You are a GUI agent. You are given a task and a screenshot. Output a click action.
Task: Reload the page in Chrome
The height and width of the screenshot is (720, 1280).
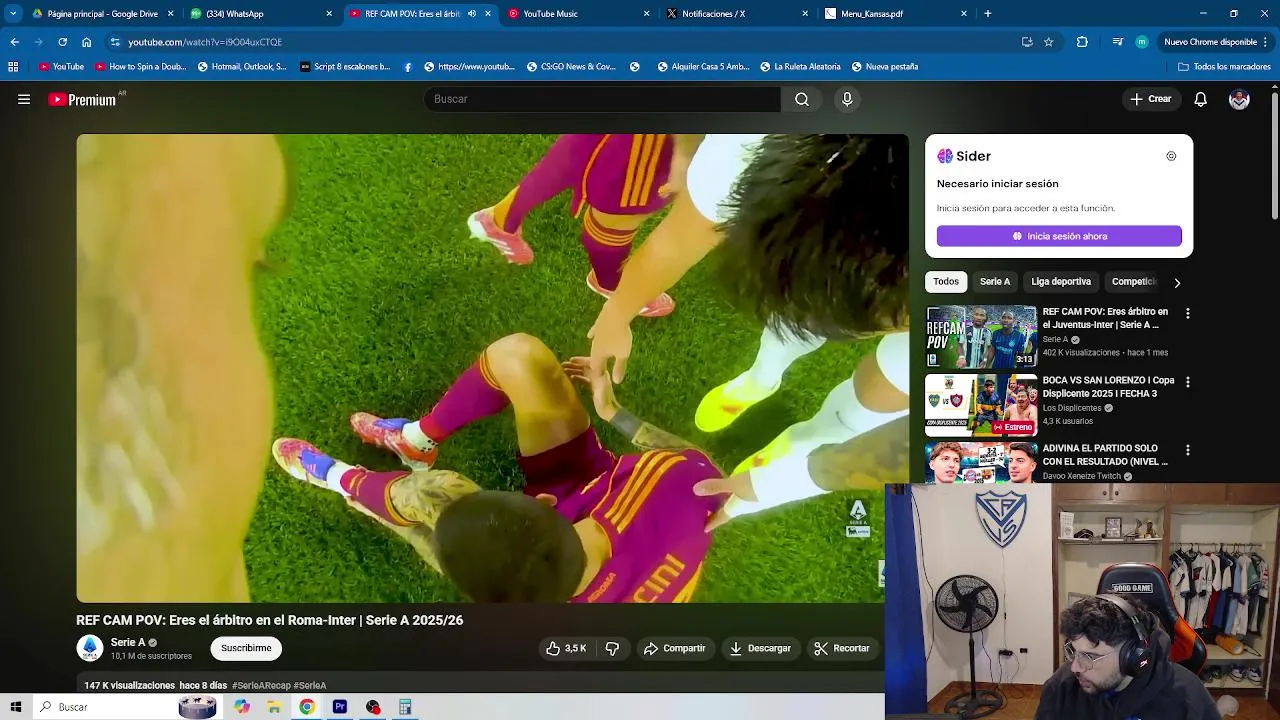click(62, 42)
